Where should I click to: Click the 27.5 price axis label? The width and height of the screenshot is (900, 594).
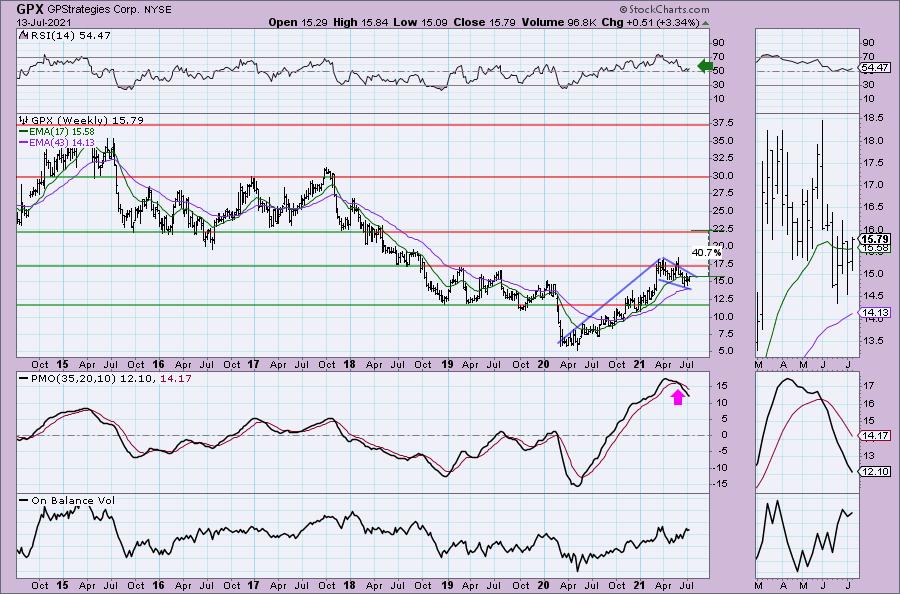722,193
